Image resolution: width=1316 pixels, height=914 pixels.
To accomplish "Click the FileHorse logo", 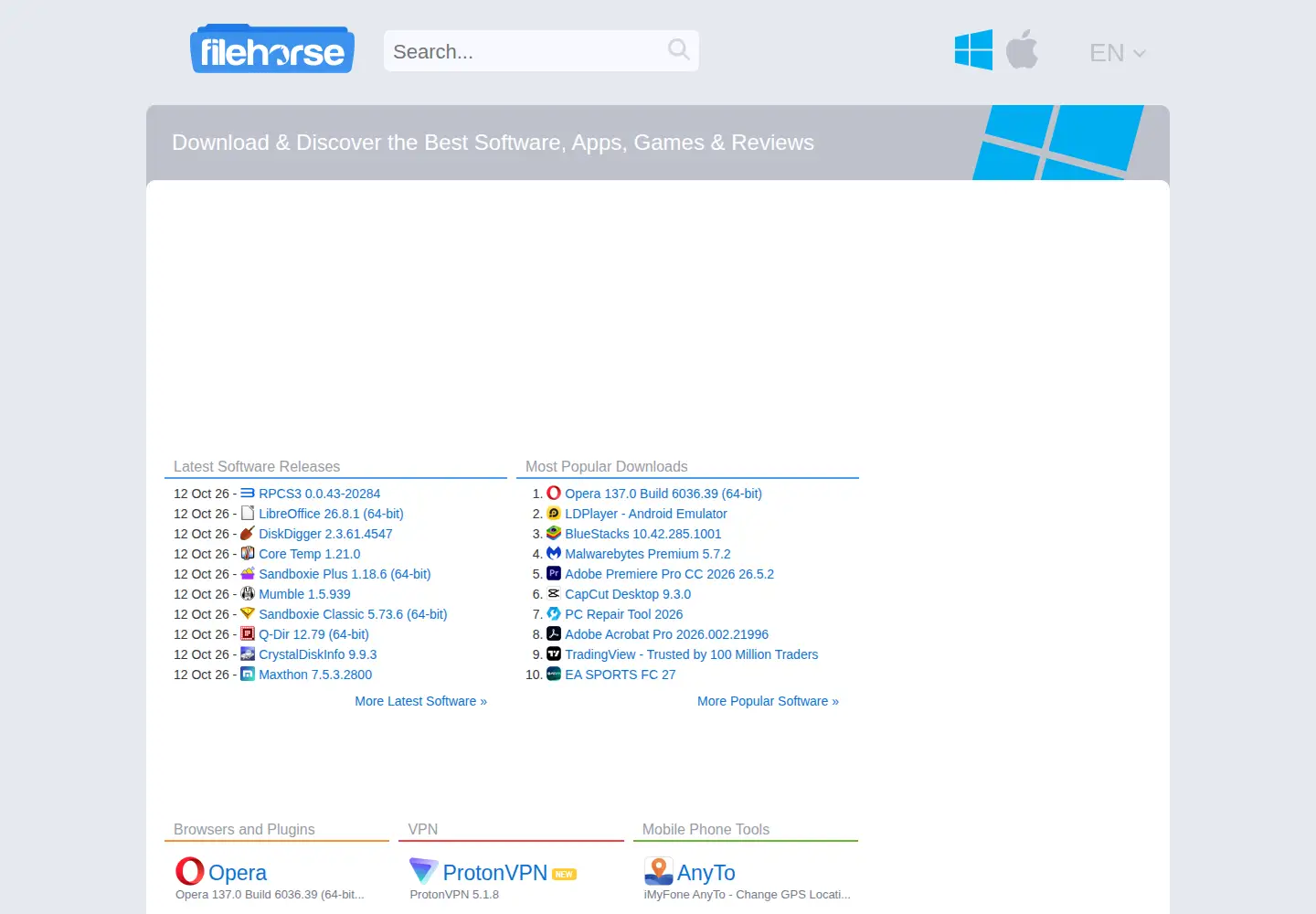I will point(272,49).
